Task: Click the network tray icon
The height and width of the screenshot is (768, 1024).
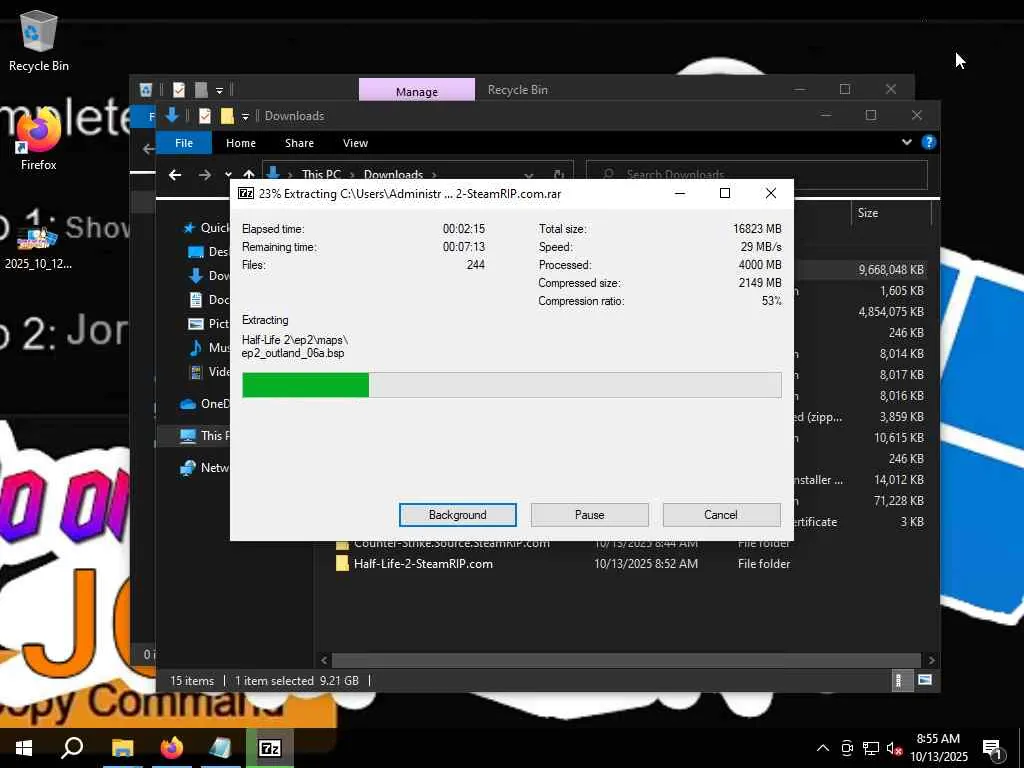Action: tap(871, 748)
